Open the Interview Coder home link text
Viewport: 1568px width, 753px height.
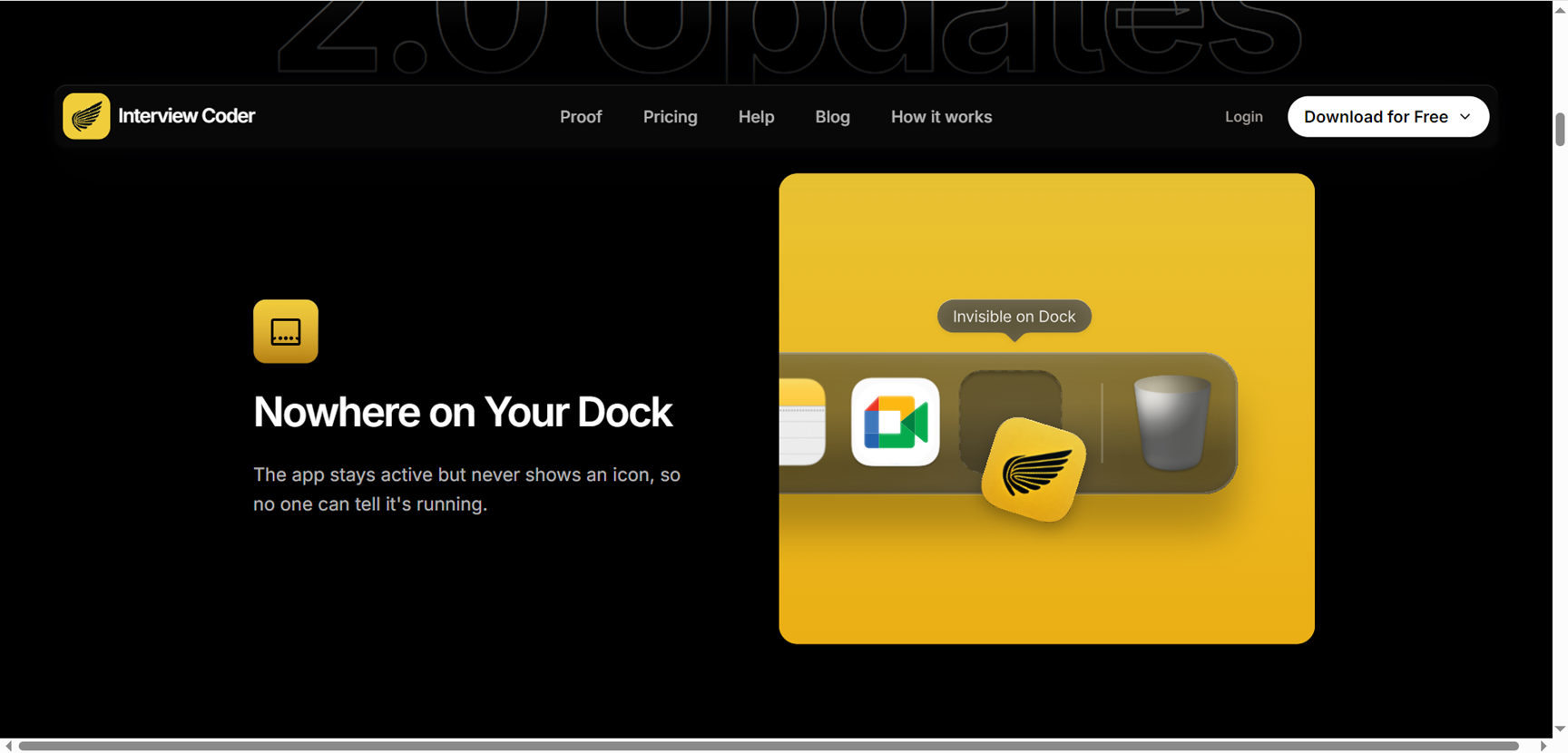186,116
